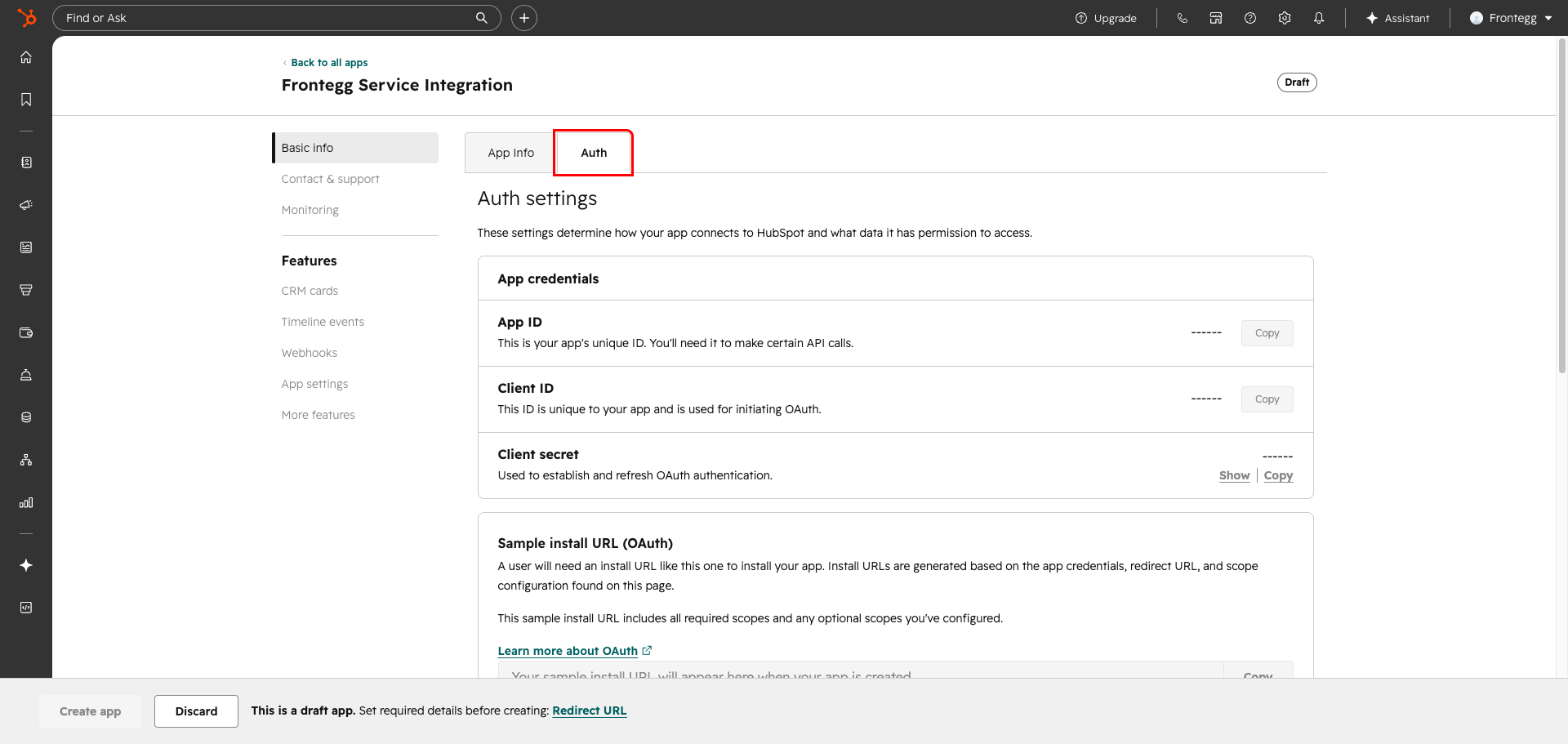Open More features item

click(x=318, y=415)
